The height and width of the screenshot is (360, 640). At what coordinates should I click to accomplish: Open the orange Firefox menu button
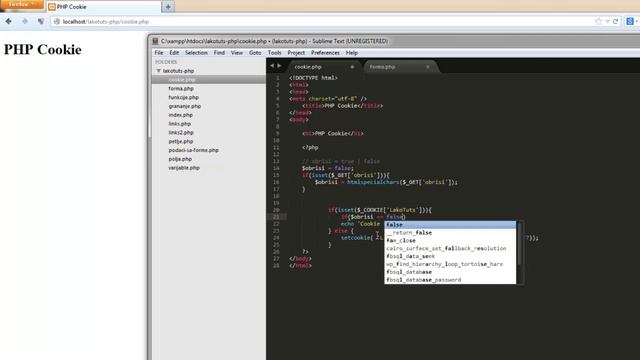(21, 4)
